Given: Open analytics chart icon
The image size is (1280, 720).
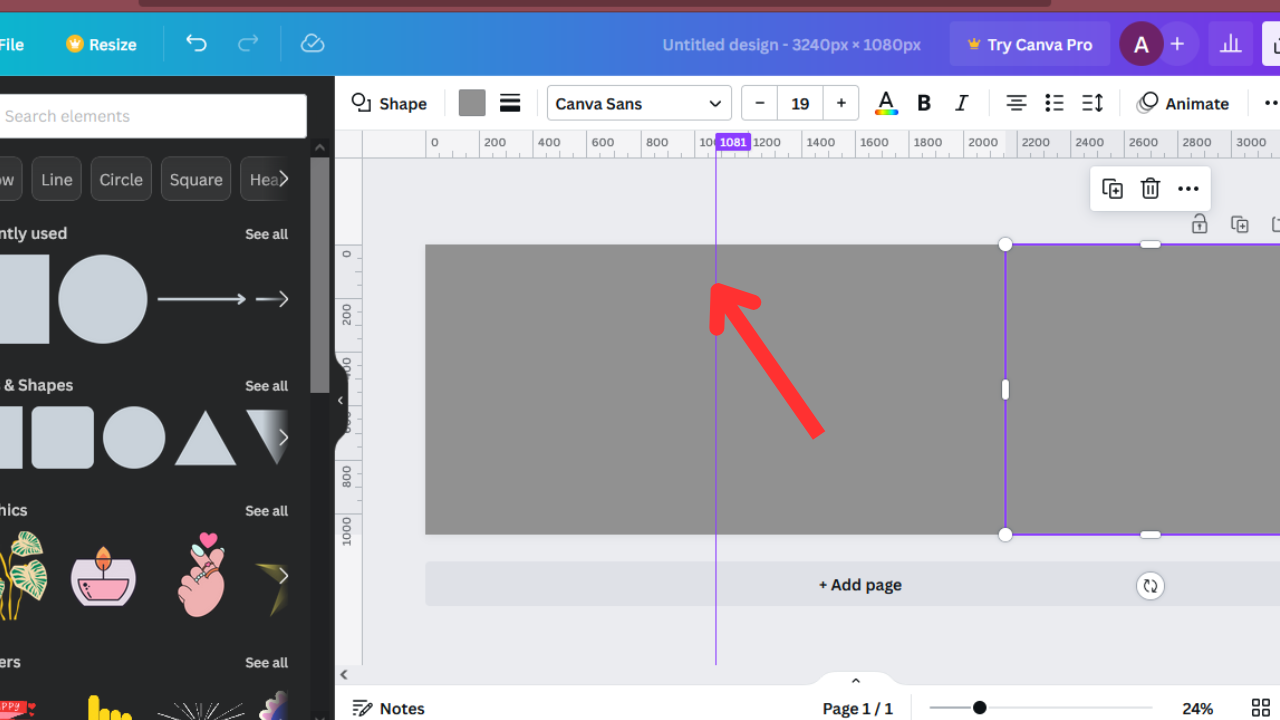Looking at the screenshot, I should click(1230, 44).
